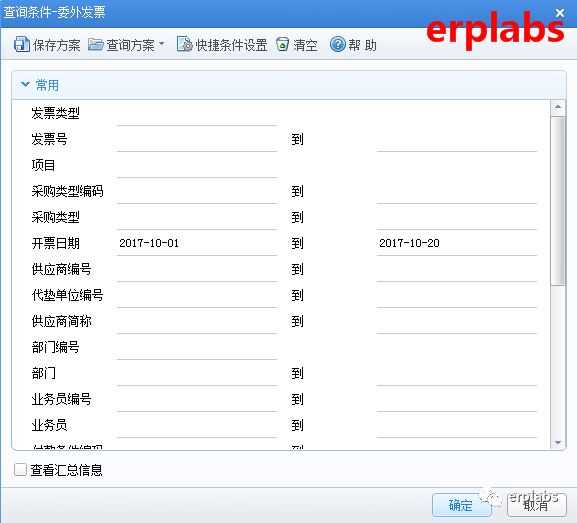Viewport: 577px width, 523px height.
Task: Collapse the 常用 section chevron
Action: tap(25, 85)
